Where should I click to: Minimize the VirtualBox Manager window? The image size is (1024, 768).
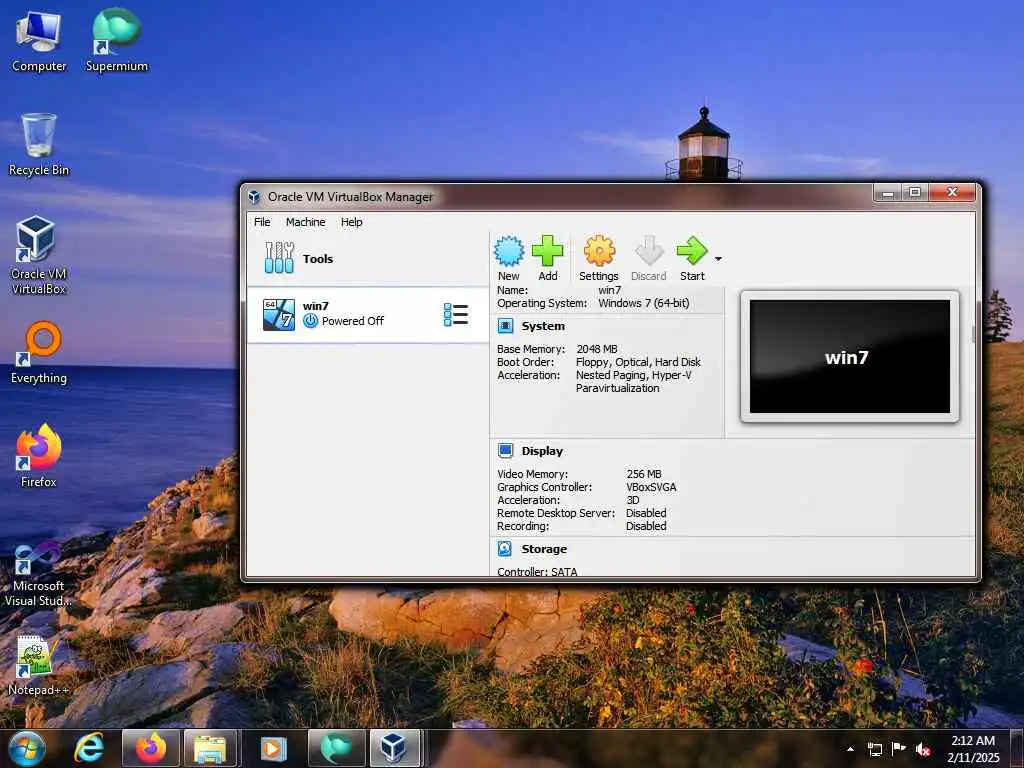tap(888, 193)
